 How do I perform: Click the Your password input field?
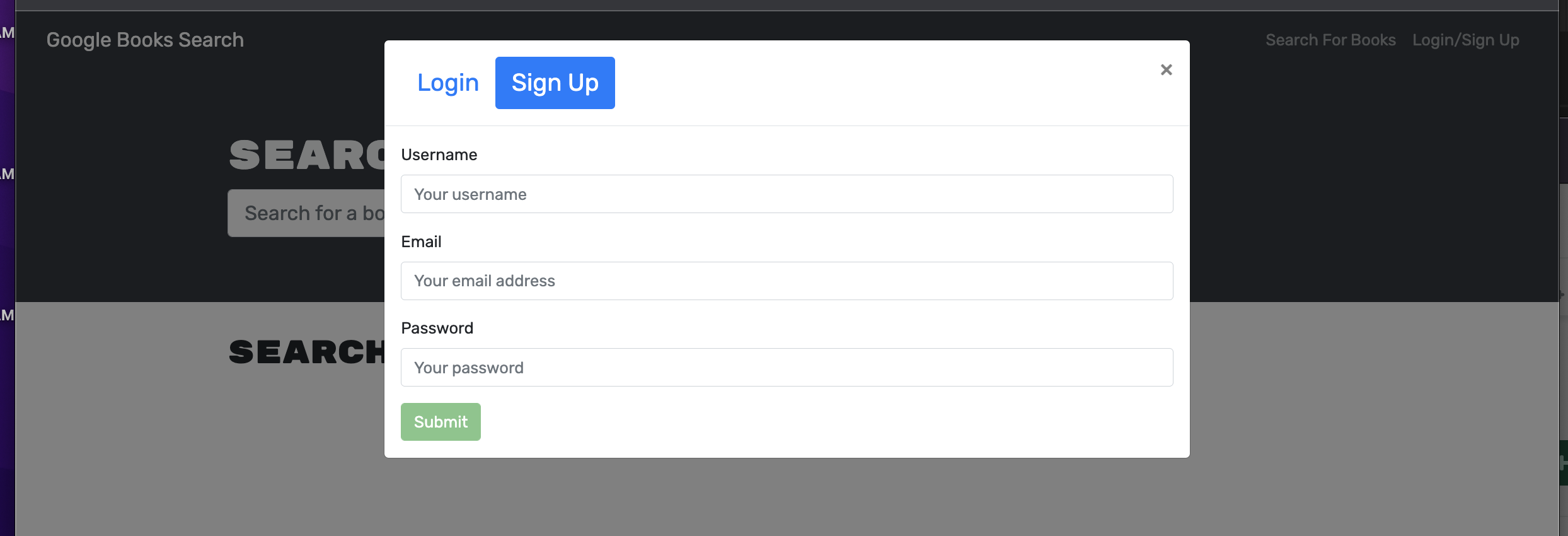tap(787, 367)
